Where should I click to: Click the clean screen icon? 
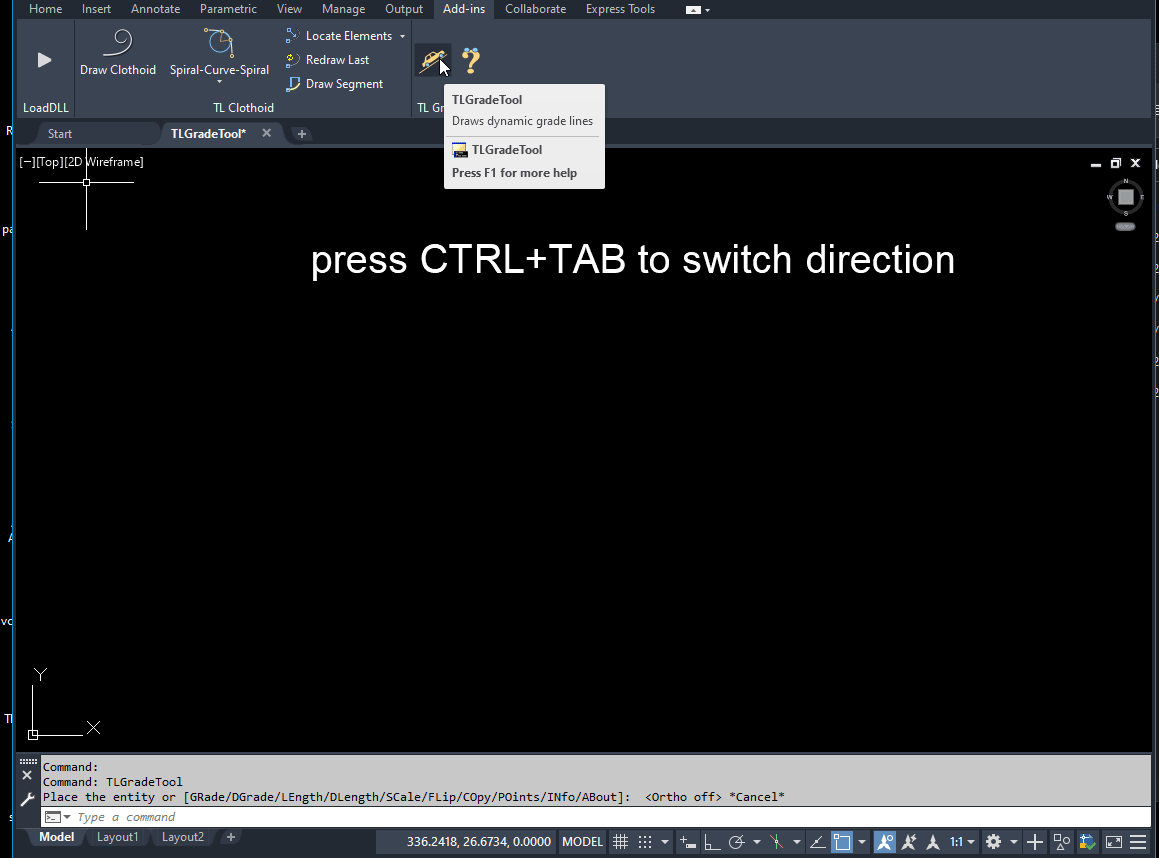pos(1113,842)
